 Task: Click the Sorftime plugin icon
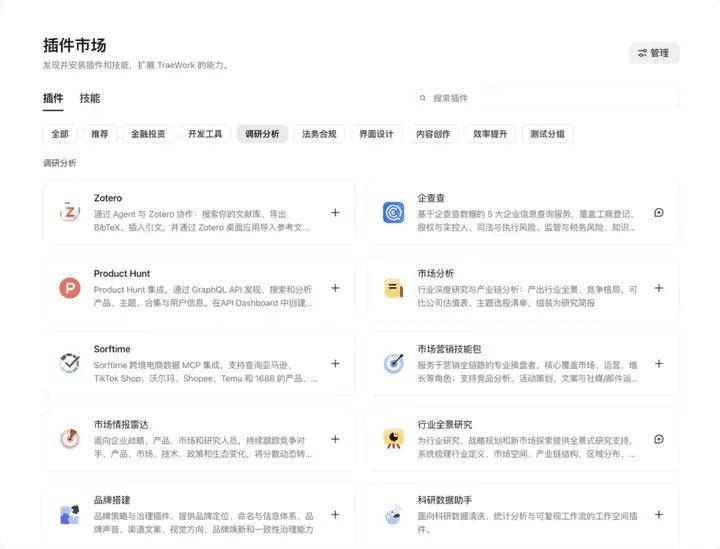(x=70, y=364)
